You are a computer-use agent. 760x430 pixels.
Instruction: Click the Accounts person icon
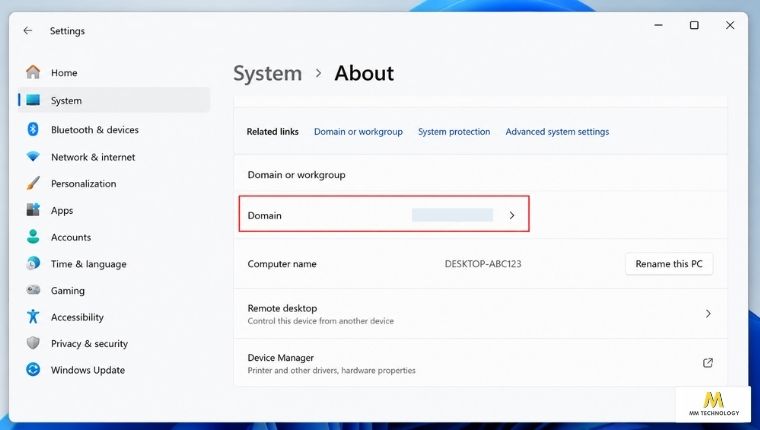(33, 237)
